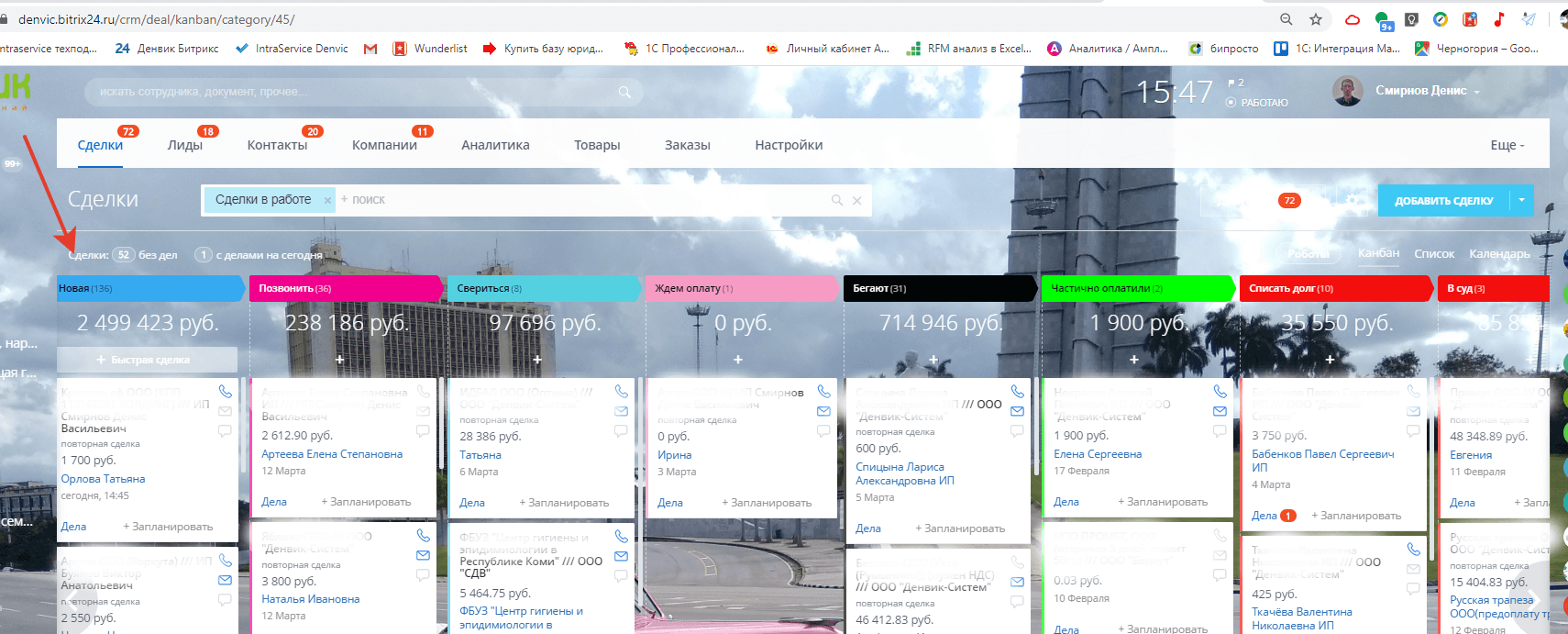This screenshot has height=634, width=1568.
Task: Click phone icon on first Бегают deal card
Action: 1017,392
